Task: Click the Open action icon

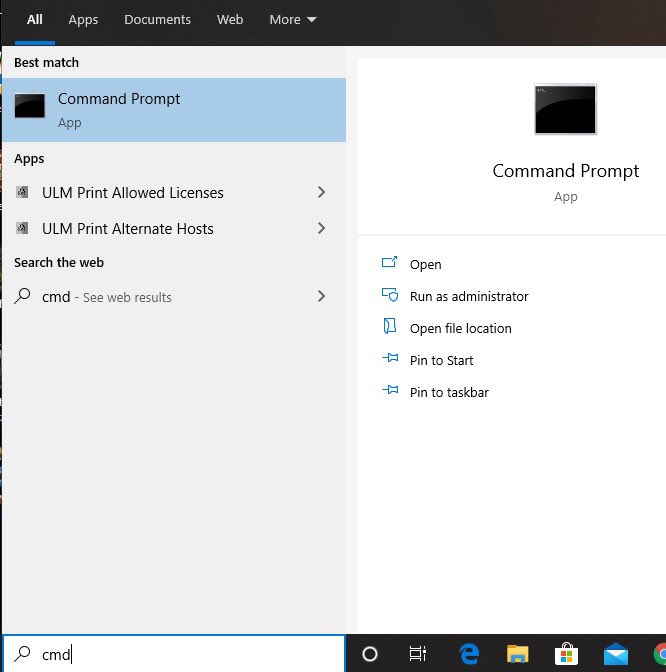Action: (389, 262)
